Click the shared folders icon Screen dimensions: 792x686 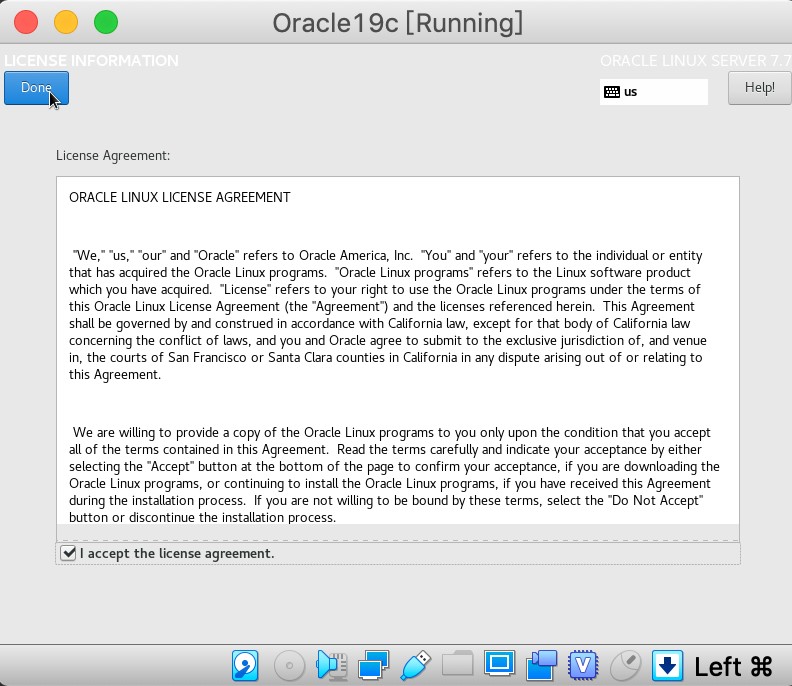click(457, 664)
